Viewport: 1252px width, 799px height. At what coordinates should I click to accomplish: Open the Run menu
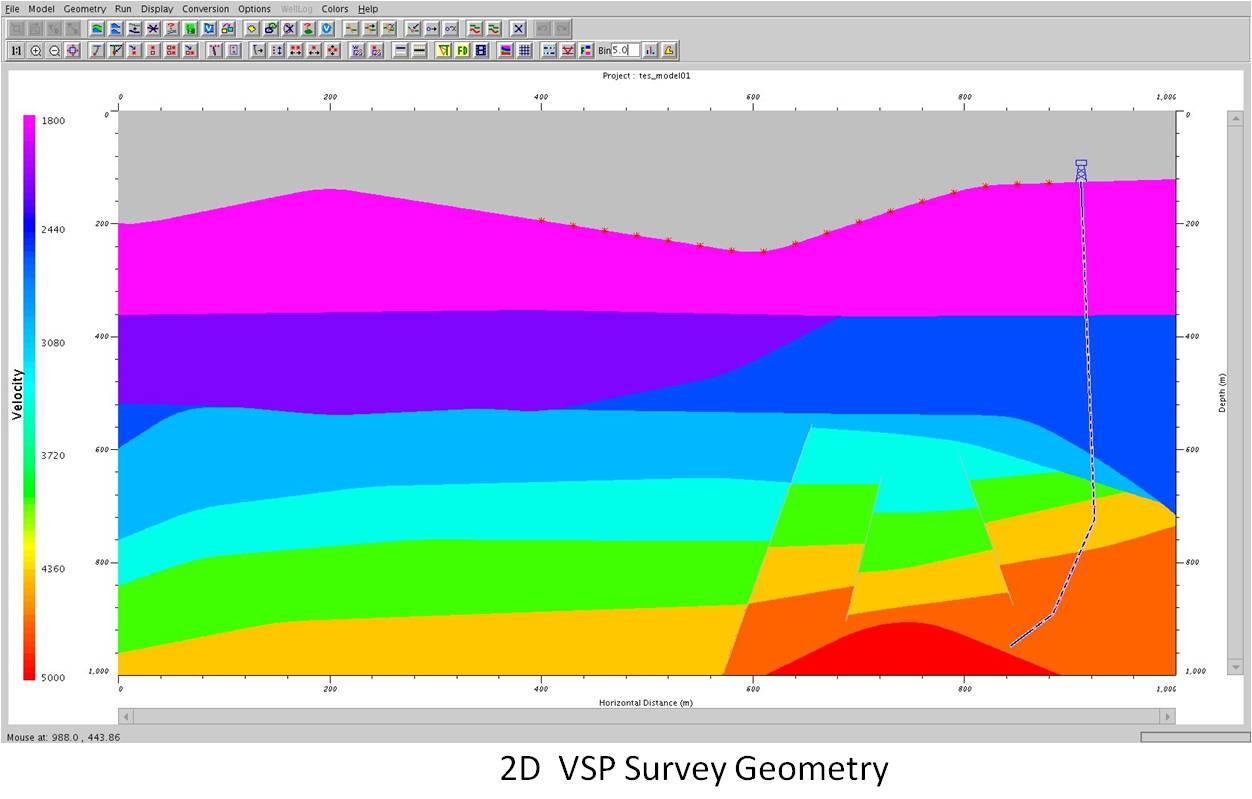tap(123, 8)
